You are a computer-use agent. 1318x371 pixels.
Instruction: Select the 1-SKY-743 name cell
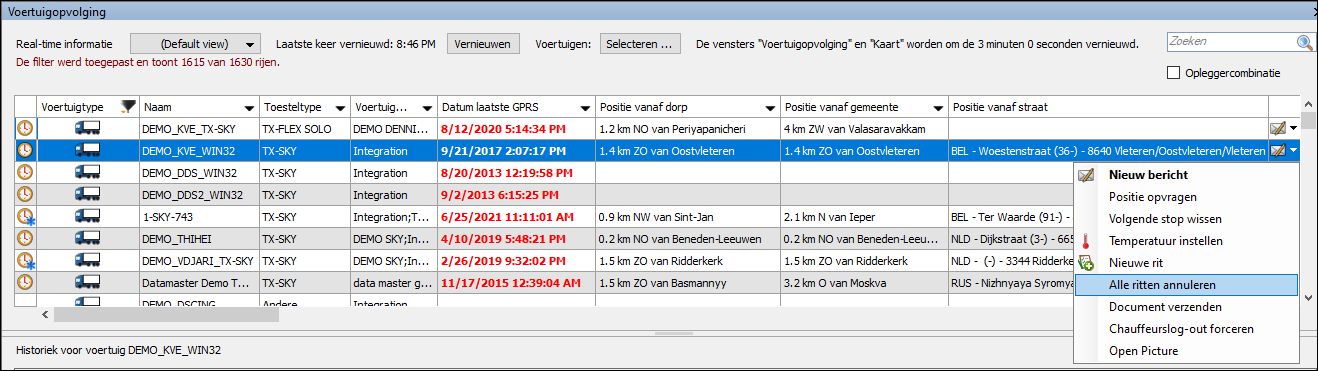pyautogui.click(x=199, y=216)
